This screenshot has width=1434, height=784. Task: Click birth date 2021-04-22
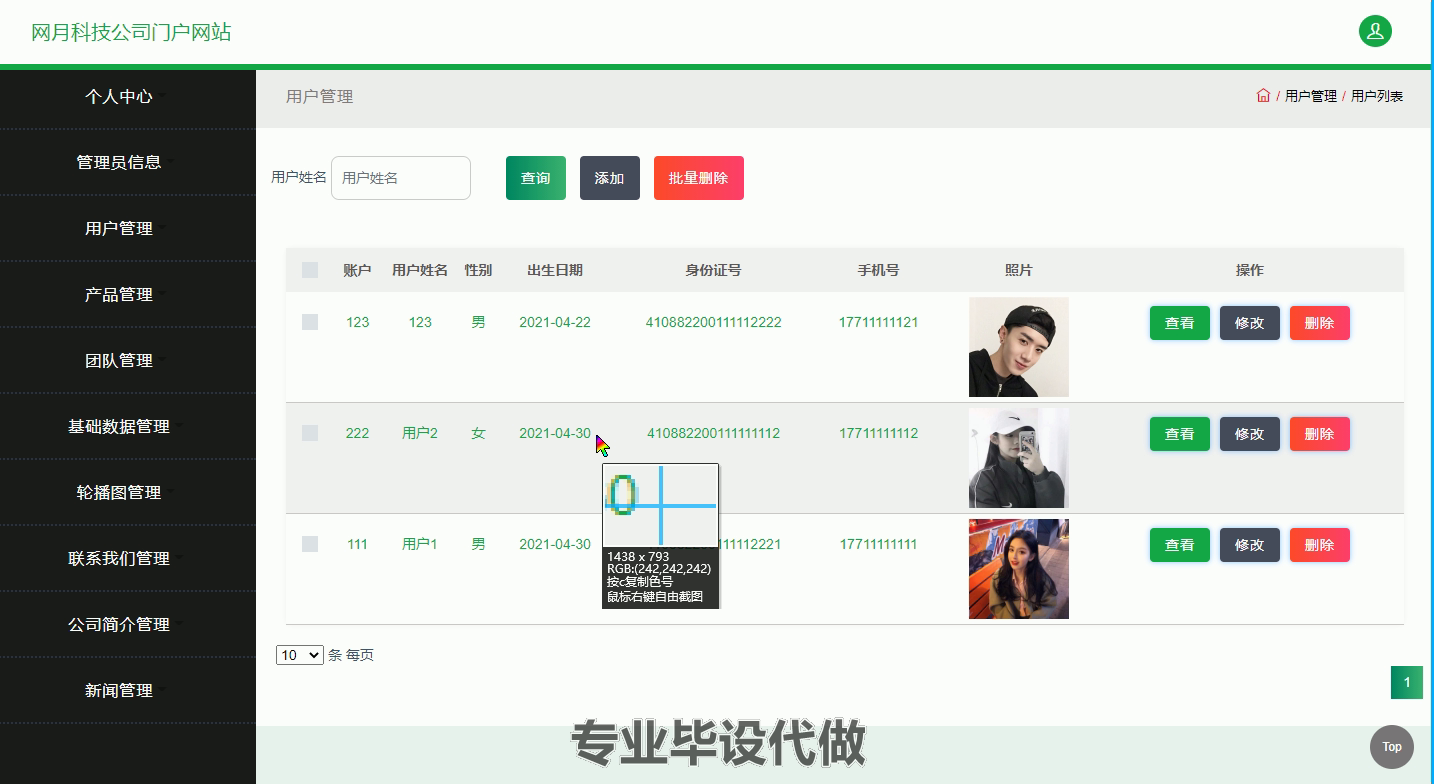[555, 322]
